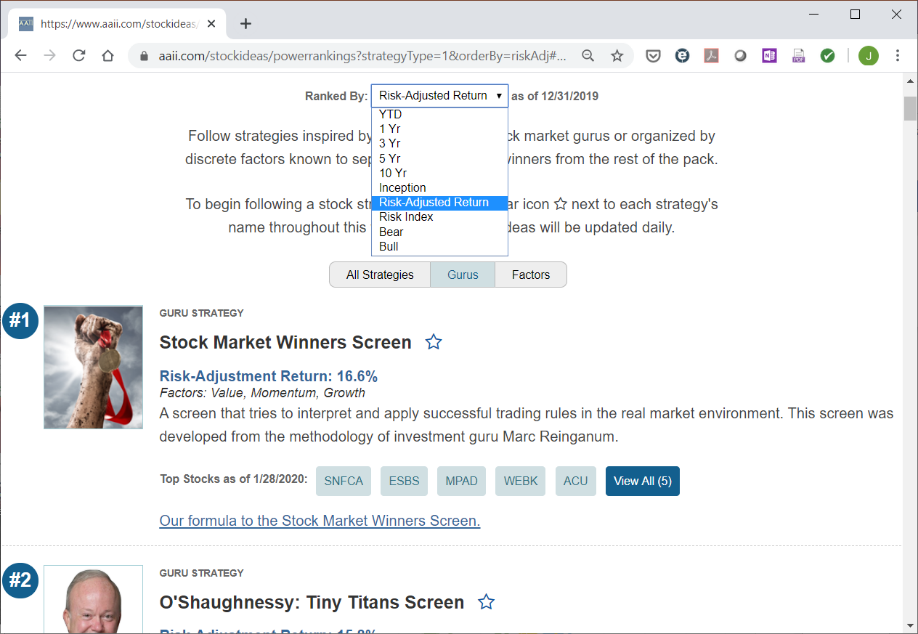The image size is (918, 634).
Task: Click the View All (5) button
Action: pos(643,481)
